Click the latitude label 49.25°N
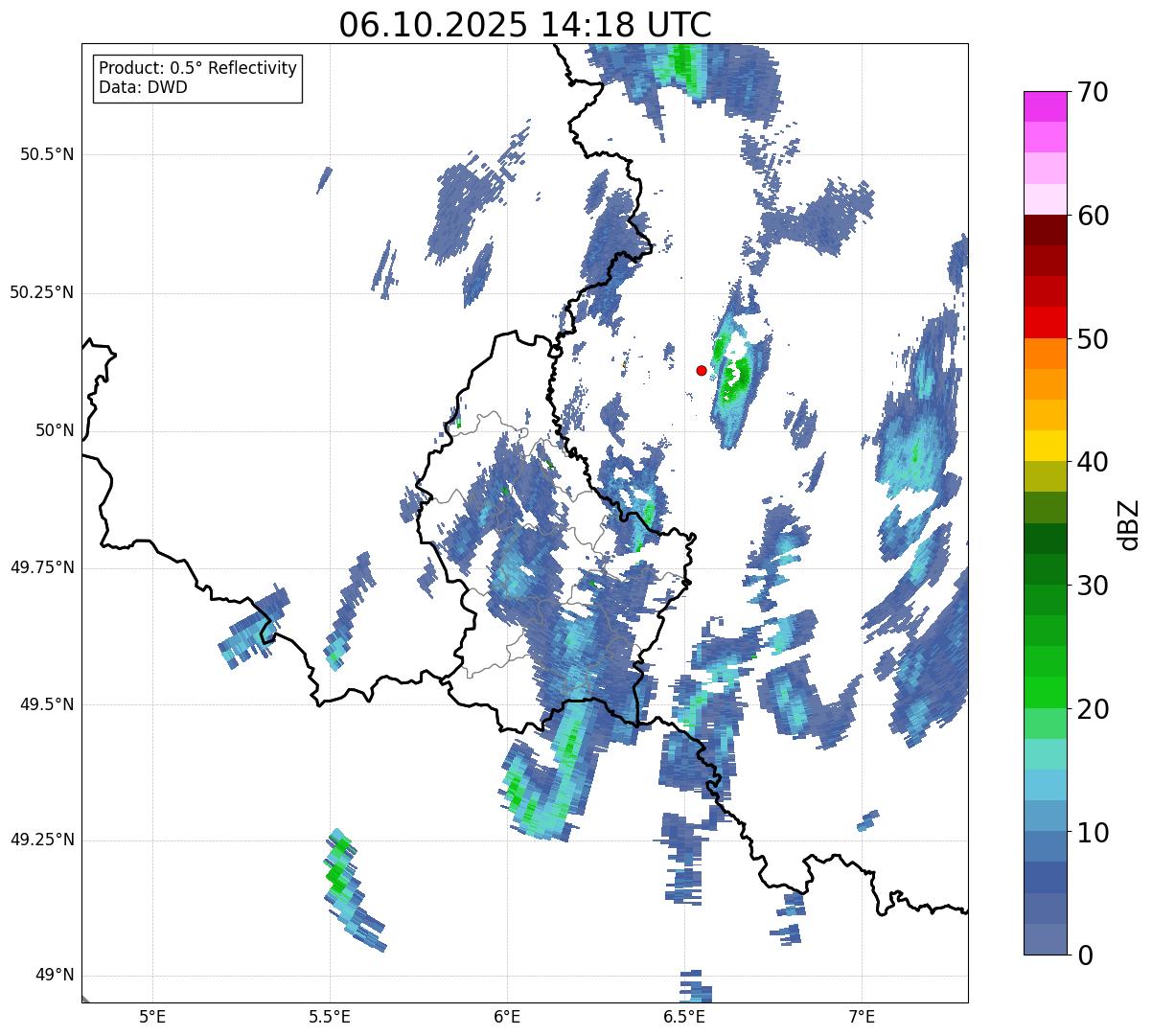The image size is (1152, 1036). pyautogui.click(x=42, y=840)
